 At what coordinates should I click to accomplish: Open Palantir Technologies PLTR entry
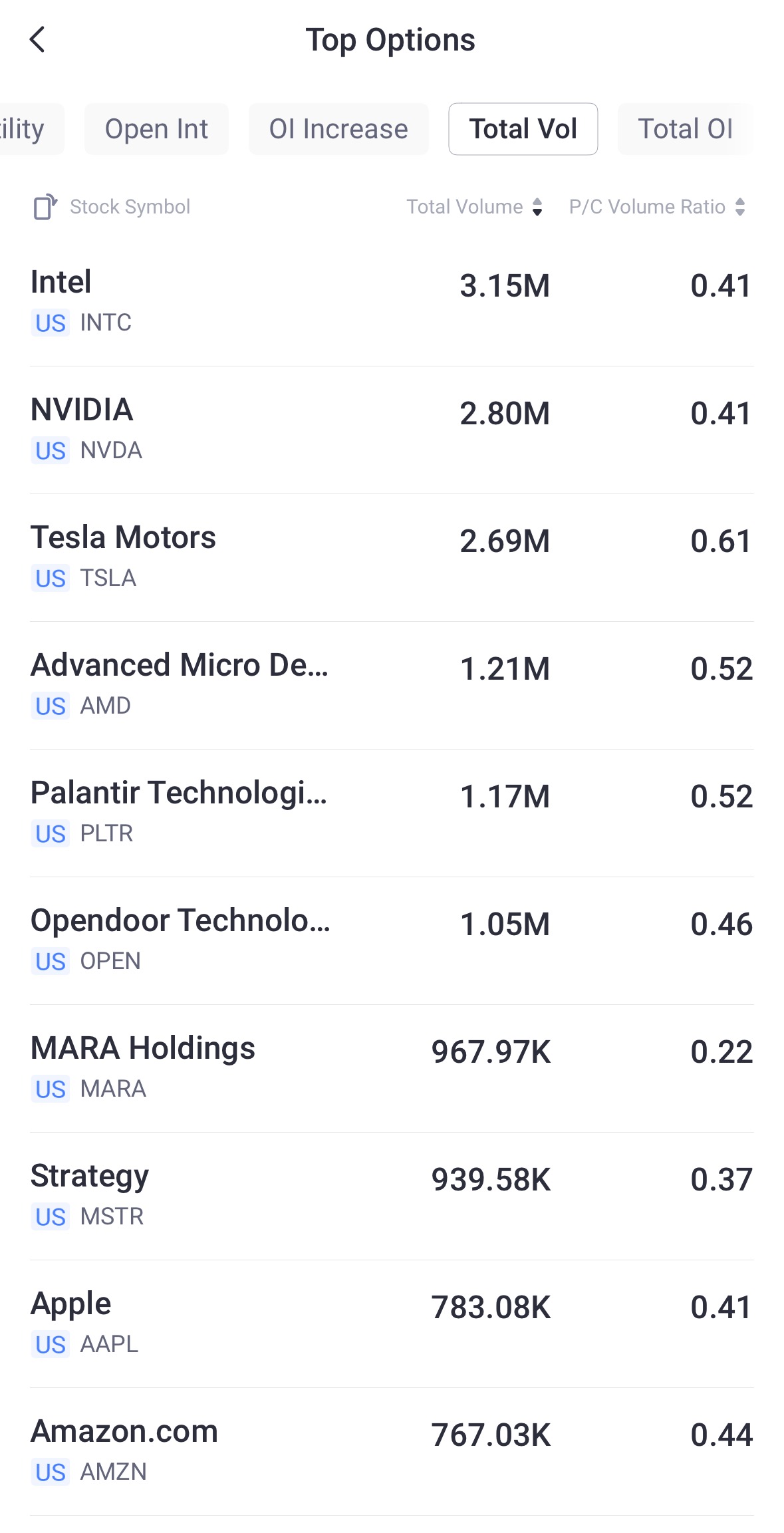click(x=392, y=812)
